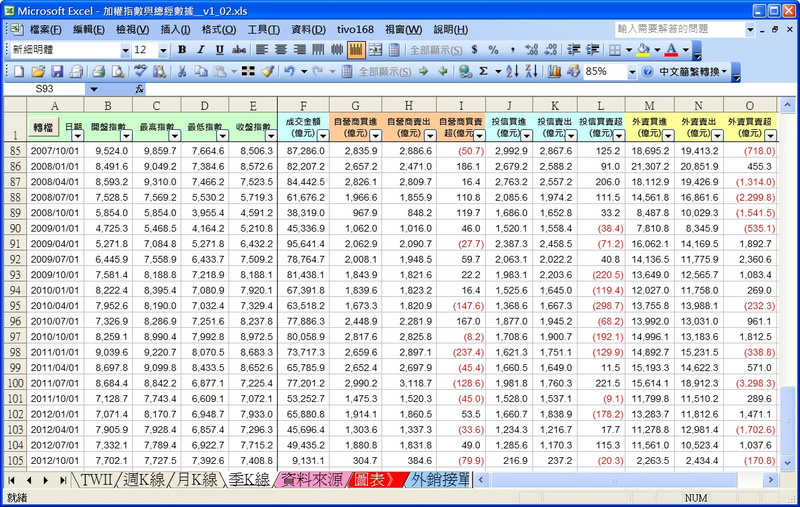Sort descending Z to A
This screenshot has width=800, height=507.
pyautogui.click(x=531, y=71)
